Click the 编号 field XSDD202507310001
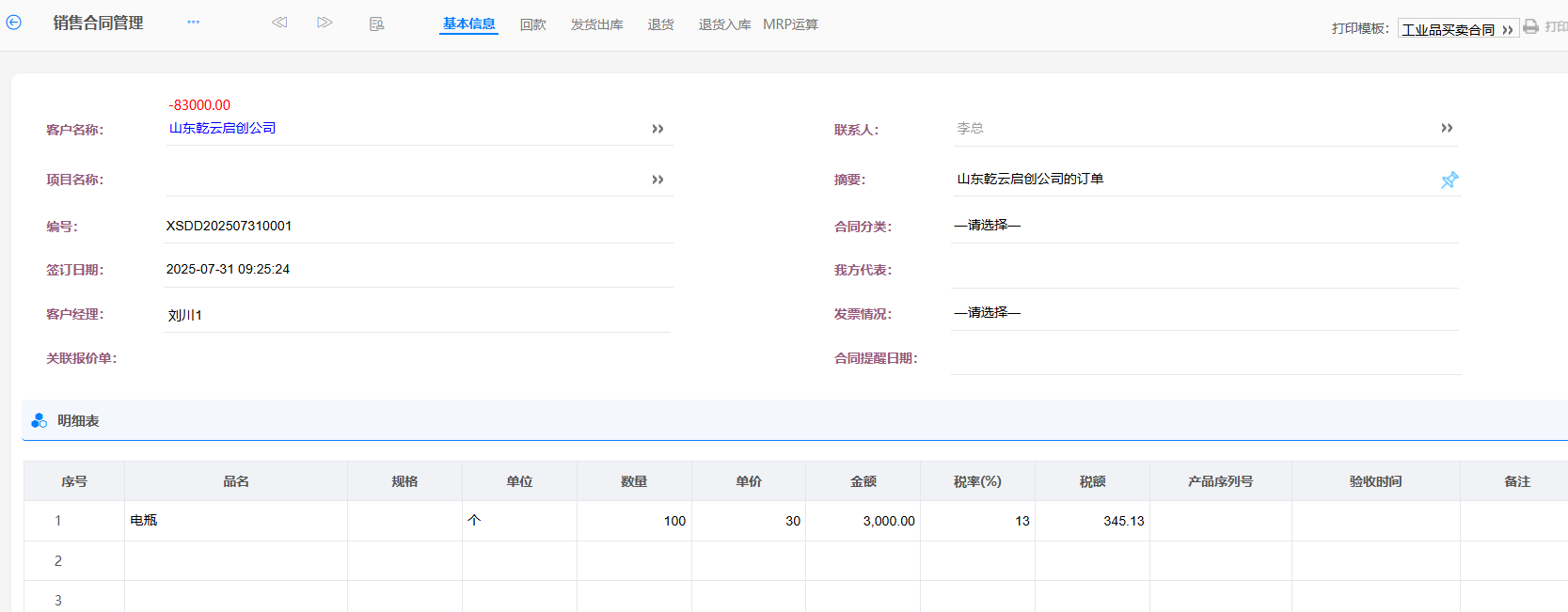 419,226
